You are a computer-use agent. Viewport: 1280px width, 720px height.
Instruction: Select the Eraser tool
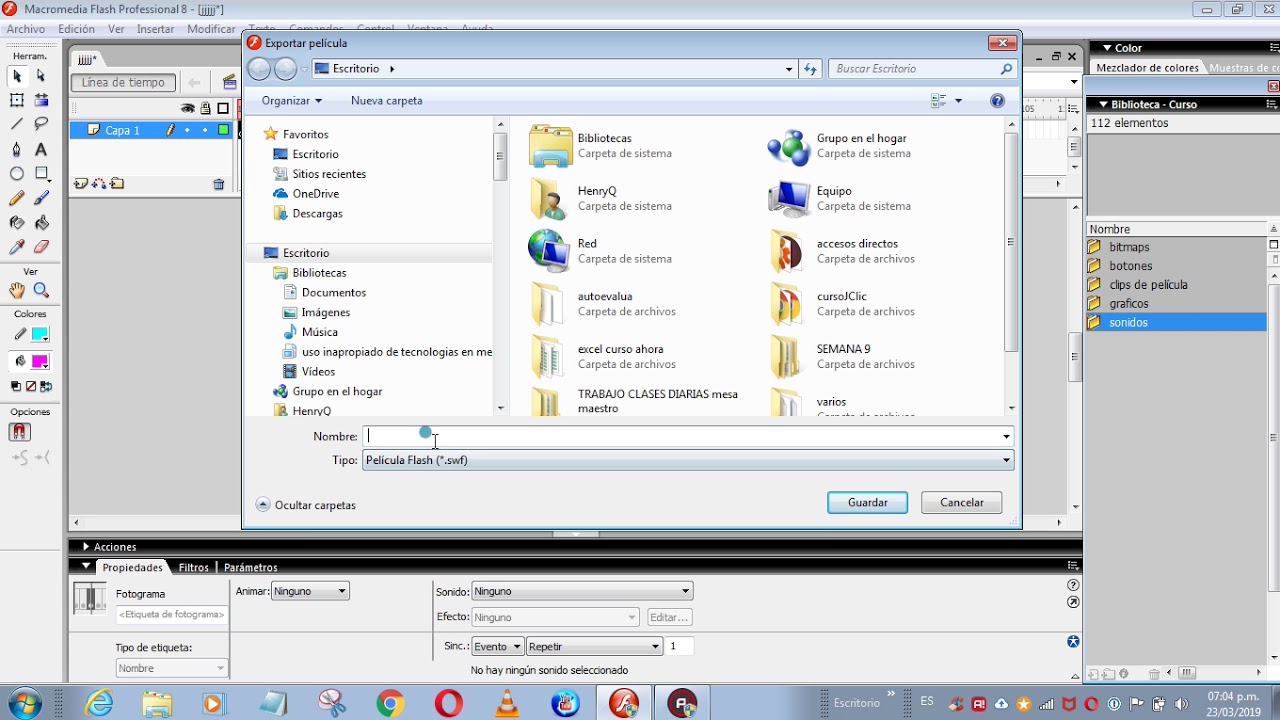[41, 247]
